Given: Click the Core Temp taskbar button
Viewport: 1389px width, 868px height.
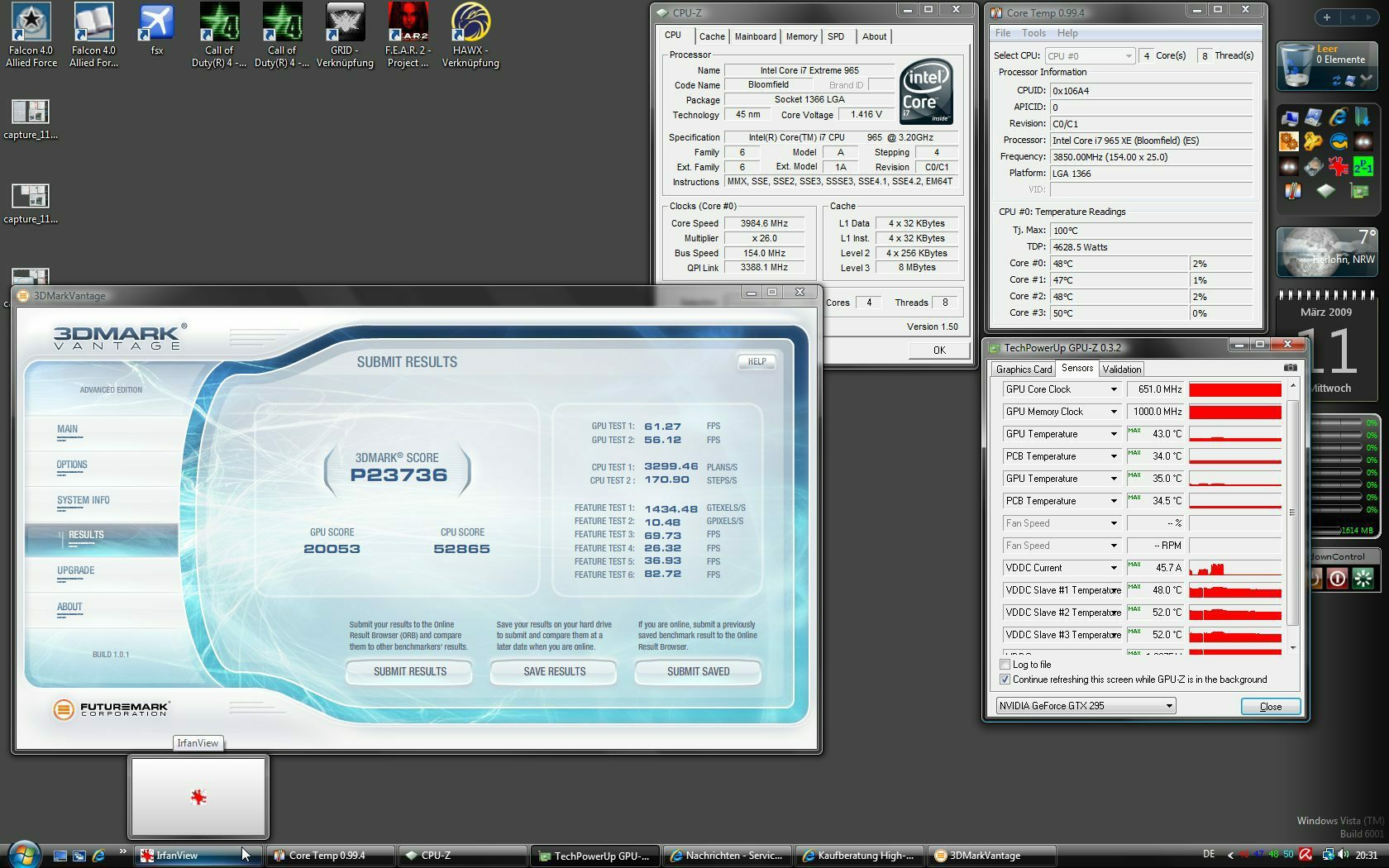Looking at the screenshot, I should point(331,856).
